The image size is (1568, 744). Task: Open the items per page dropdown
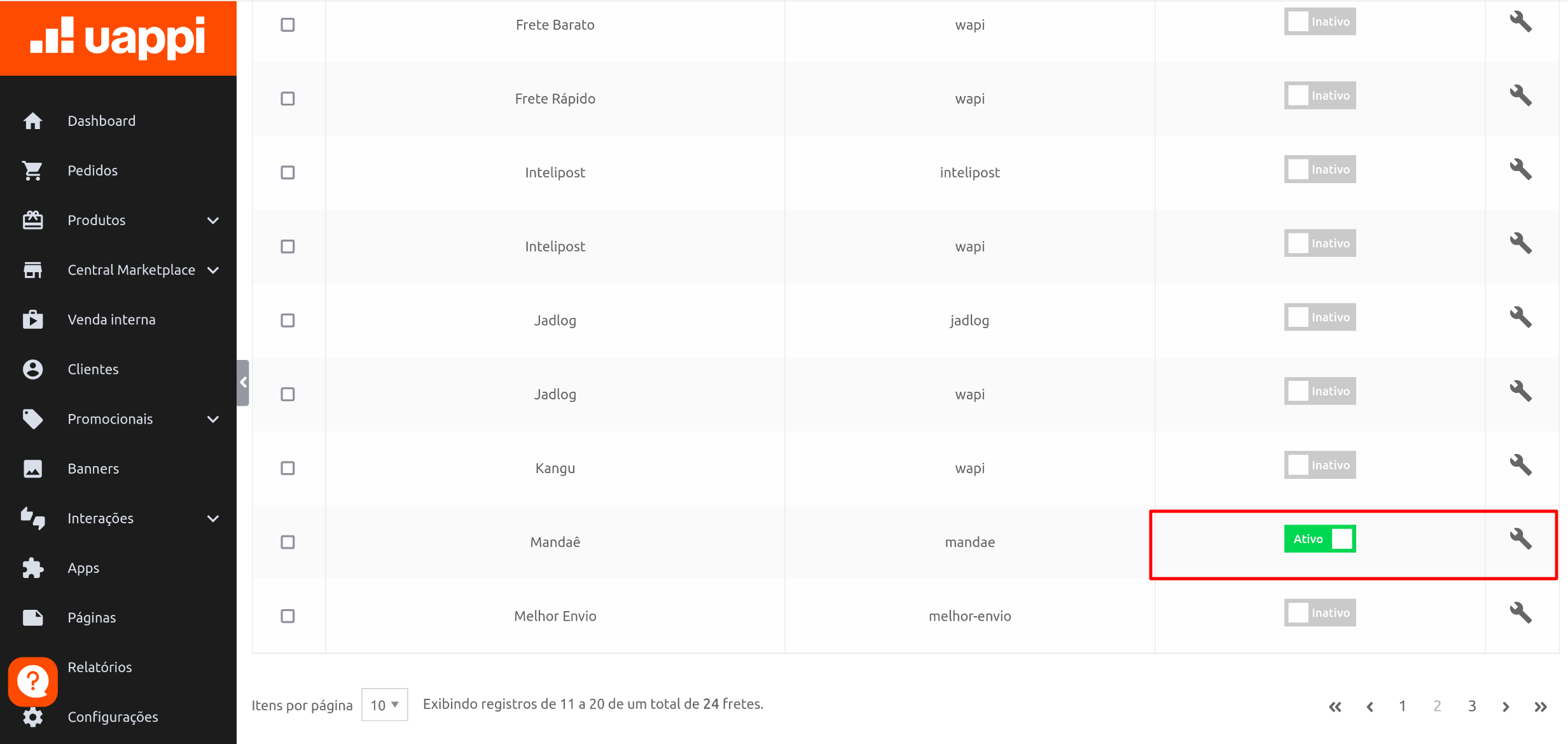pyautogui.click(x=384, y=705)
